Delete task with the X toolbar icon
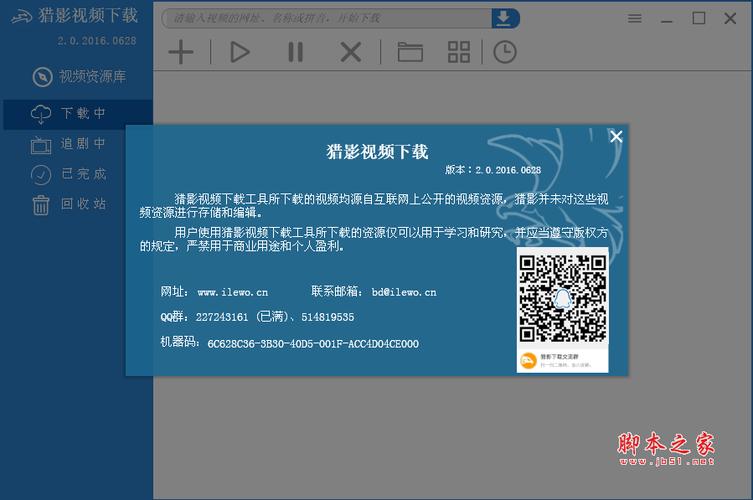This screenshot has height=500, width=753. point(351,52)
